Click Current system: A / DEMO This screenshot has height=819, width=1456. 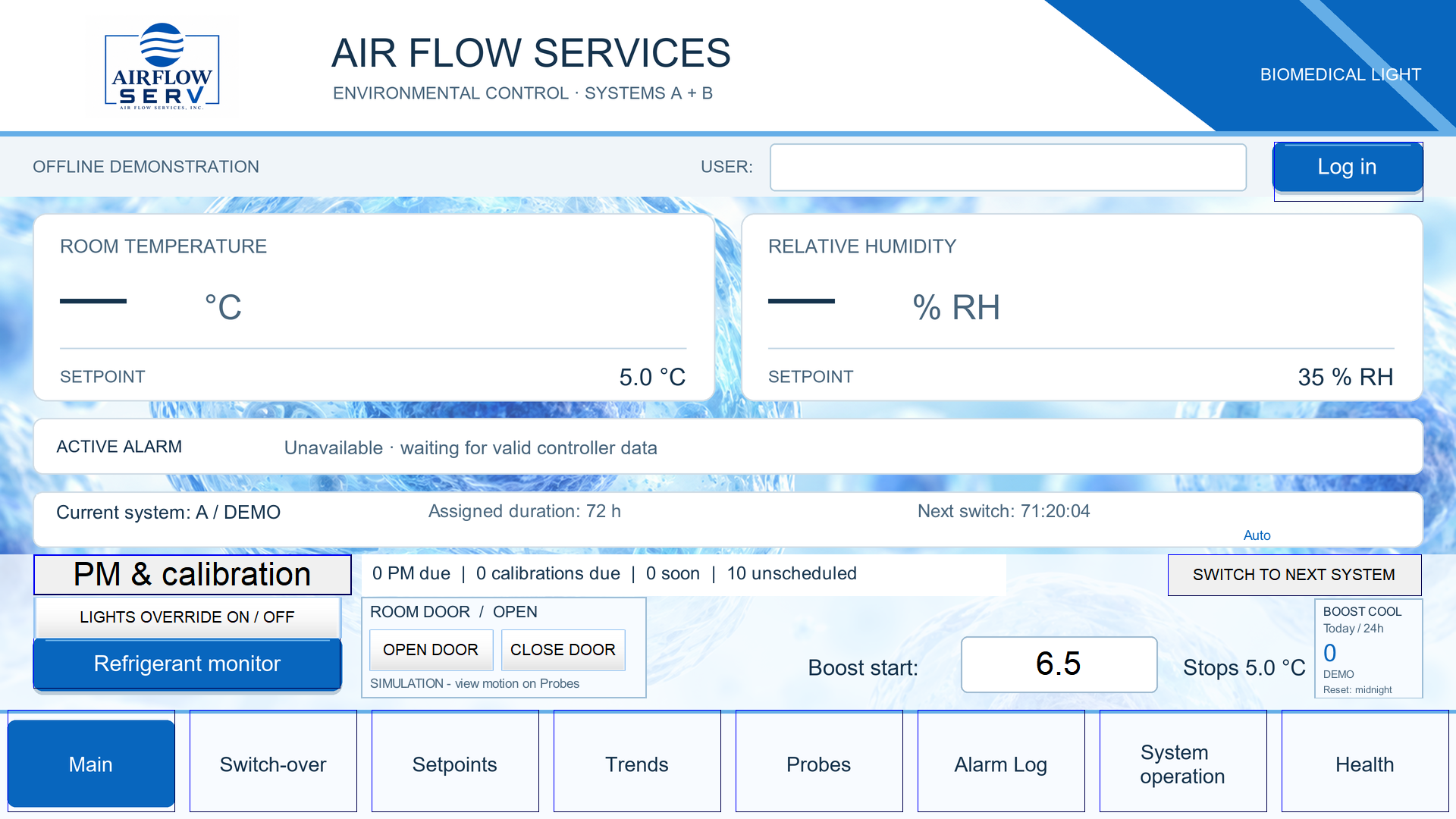[168, 513]
